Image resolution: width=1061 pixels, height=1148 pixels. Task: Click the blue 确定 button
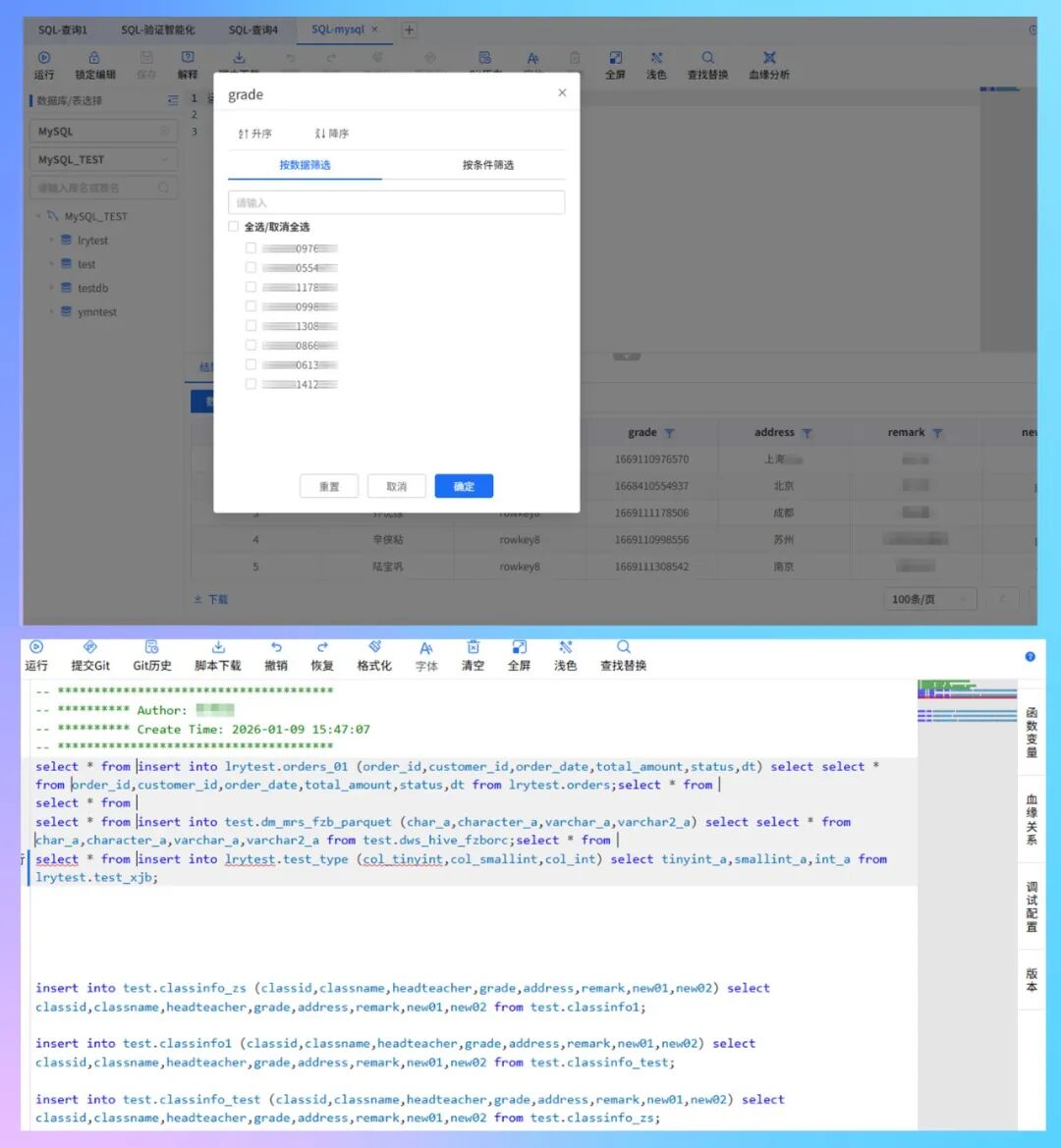464,486
